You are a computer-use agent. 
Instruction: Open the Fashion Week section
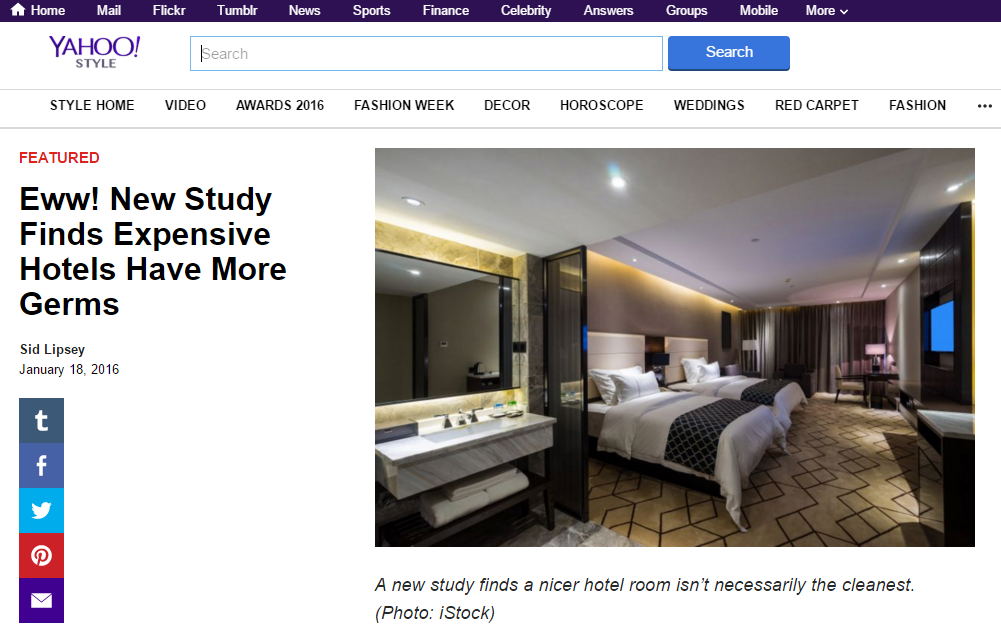pos(404,105)
